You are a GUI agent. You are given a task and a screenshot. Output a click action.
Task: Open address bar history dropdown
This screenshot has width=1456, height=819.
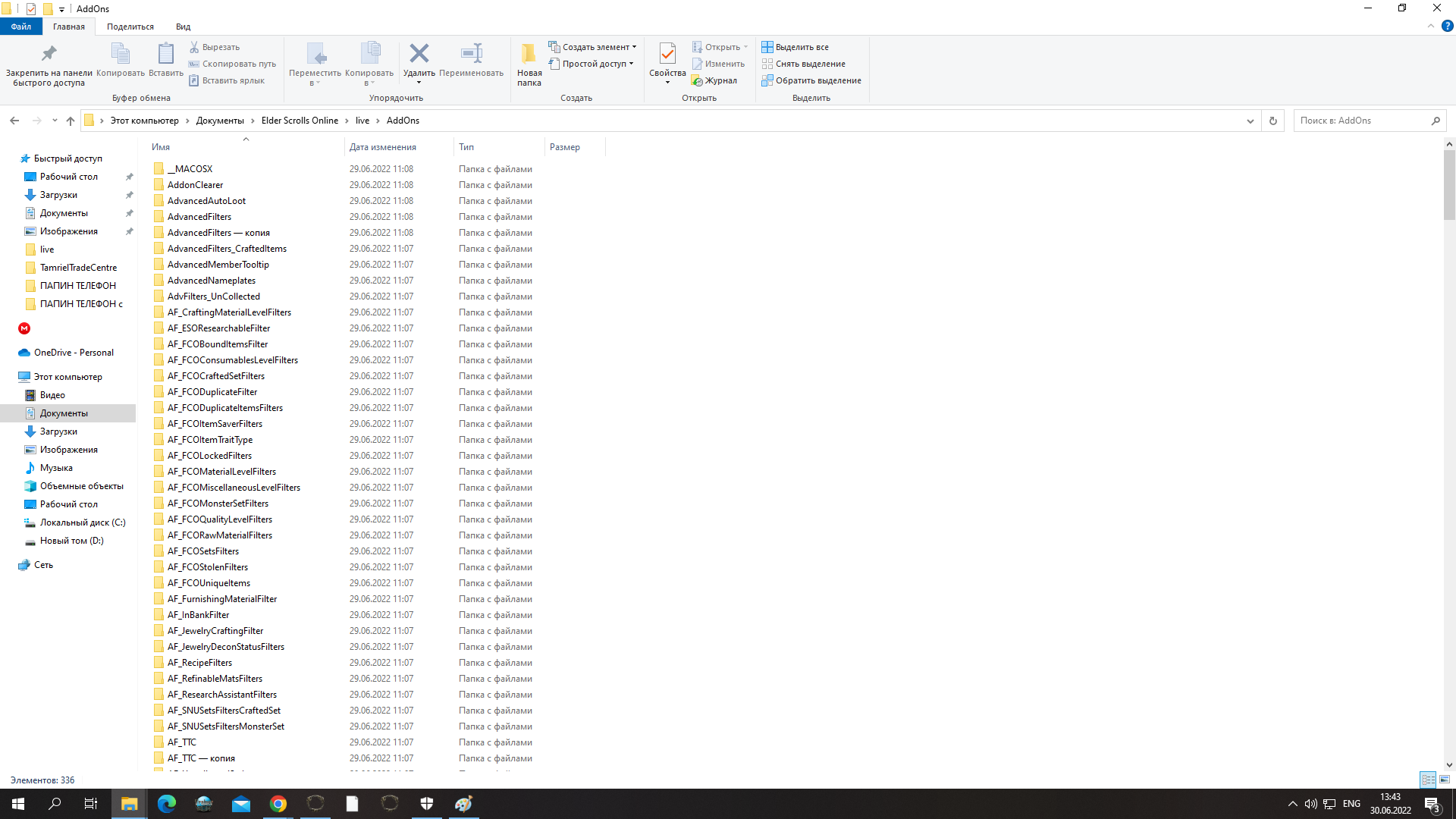(x=1250, y=121)
